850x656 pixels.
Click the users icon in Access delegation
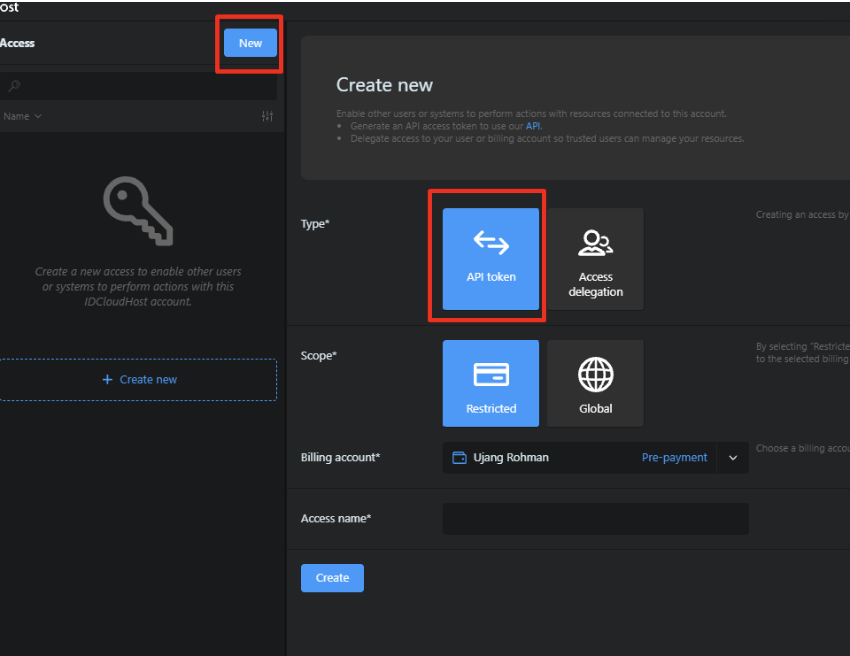595,242
